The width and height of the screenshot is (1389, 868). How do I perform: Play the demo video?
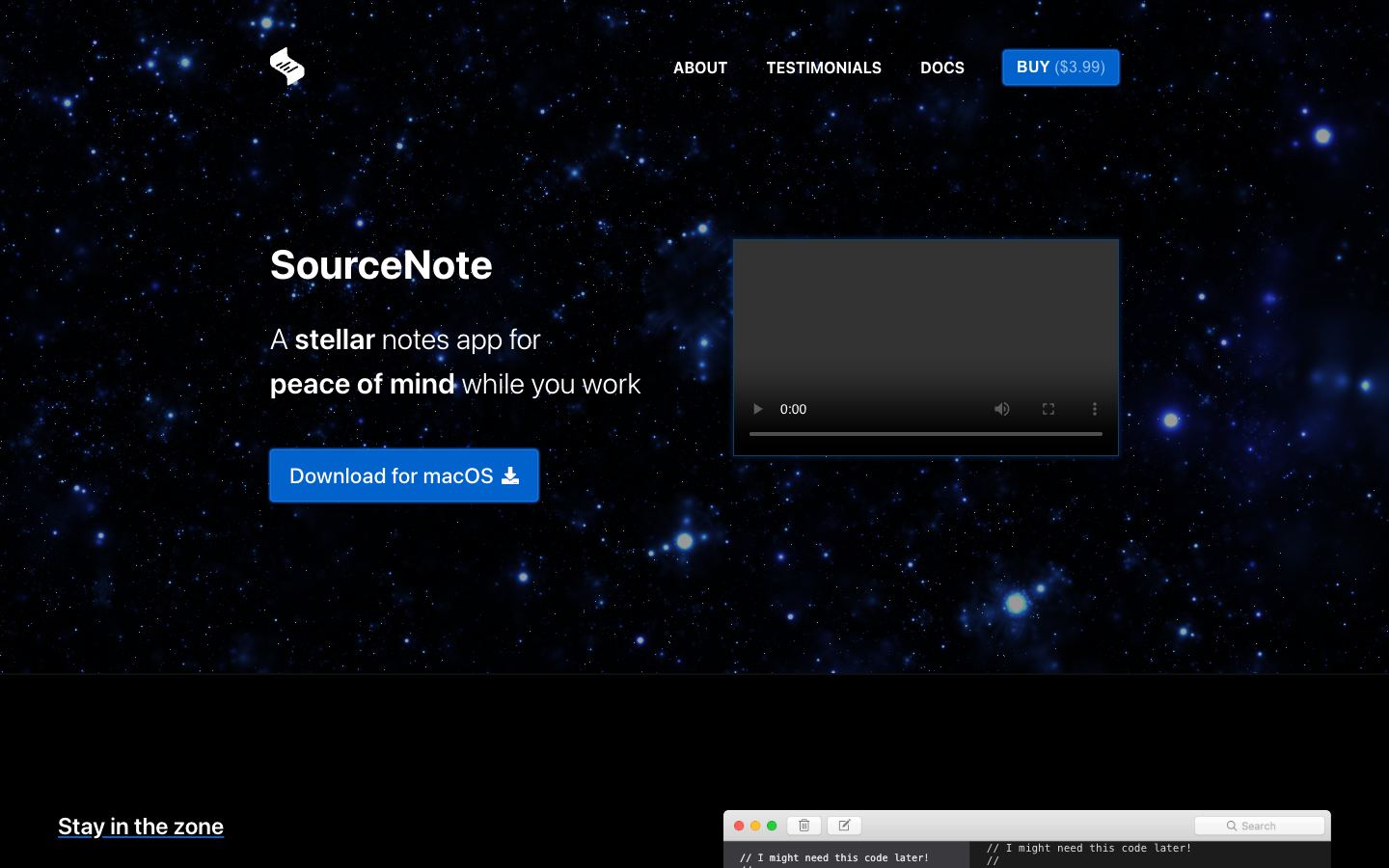pyautogui.click(x=757, y=409)
